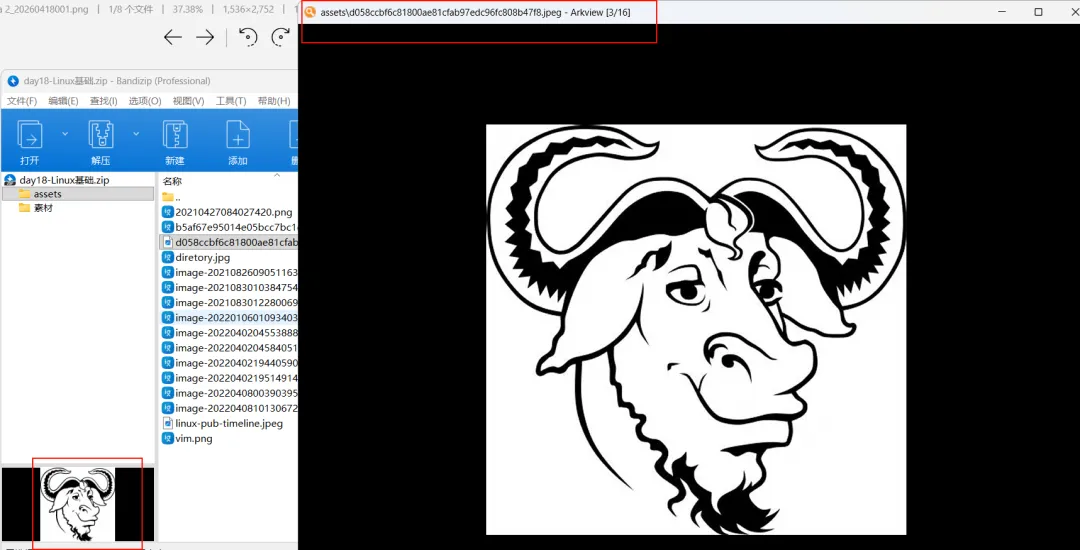
Task: Select the assets folder in tree
Action: coord(48,194)
